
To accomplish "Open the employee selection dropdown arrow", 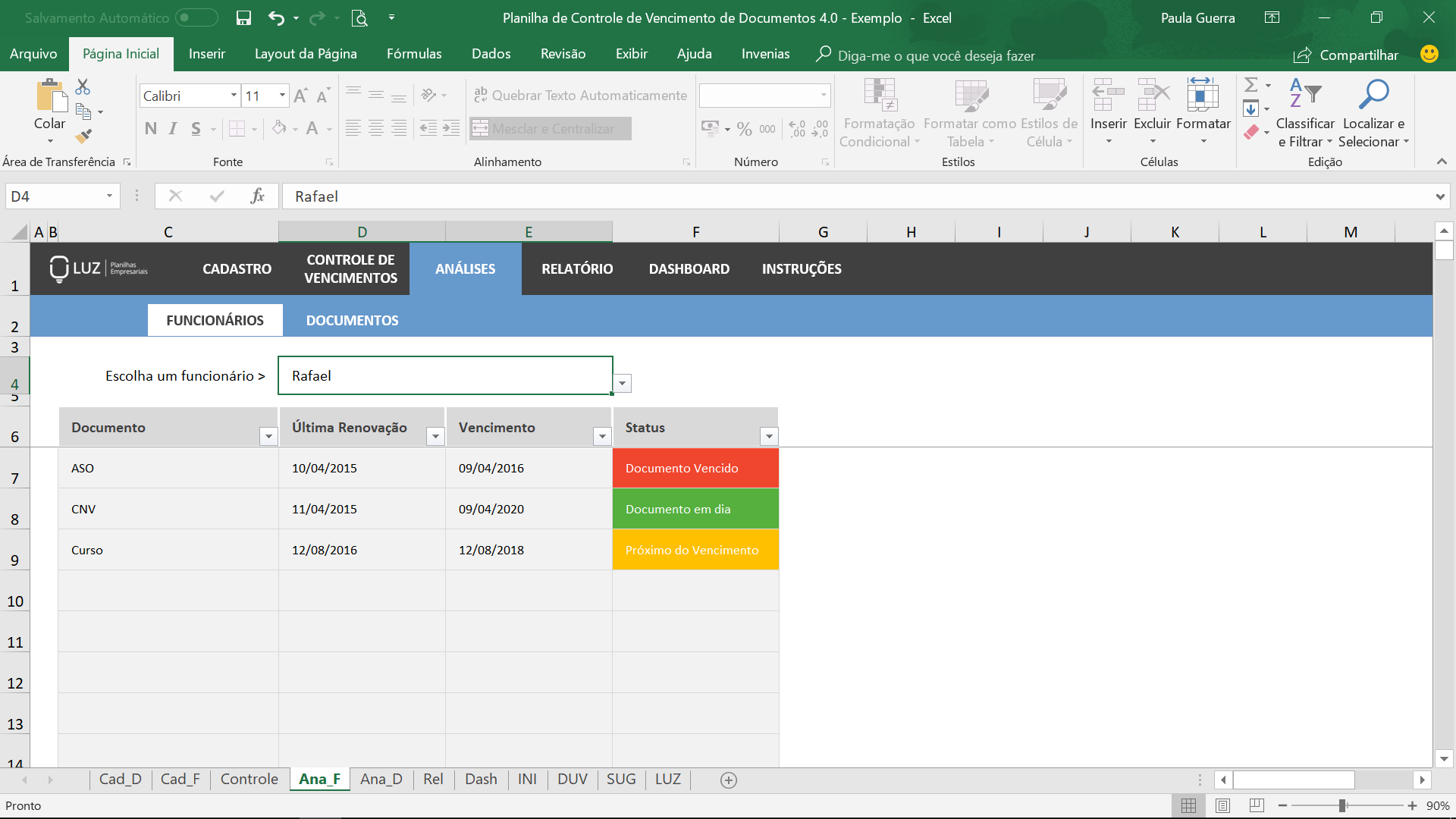I will (x=622, y=383).
